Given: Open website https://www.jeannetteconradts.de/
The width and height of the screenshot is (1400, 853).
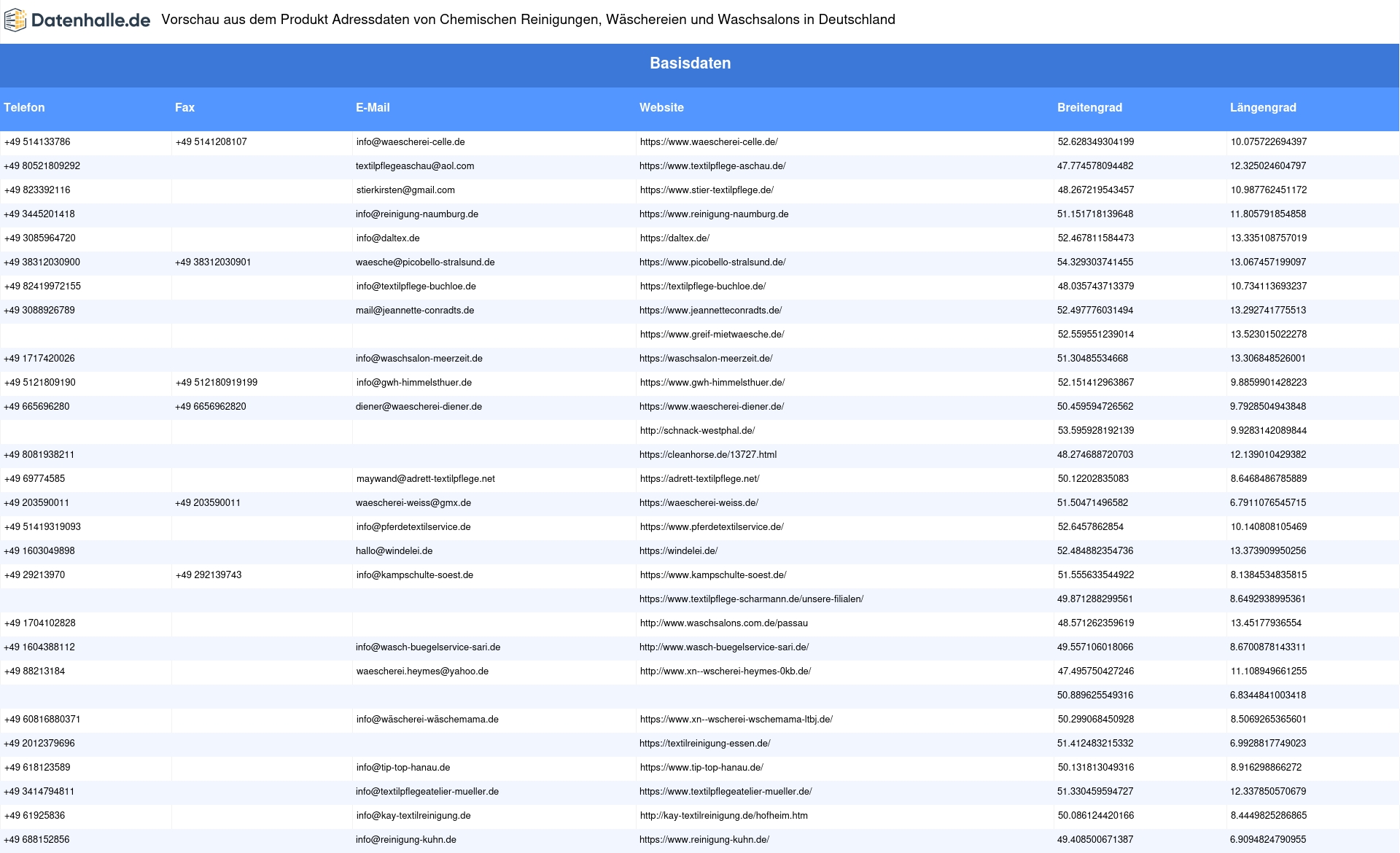Looking at the screenshot, I should [x=710, y=311].
